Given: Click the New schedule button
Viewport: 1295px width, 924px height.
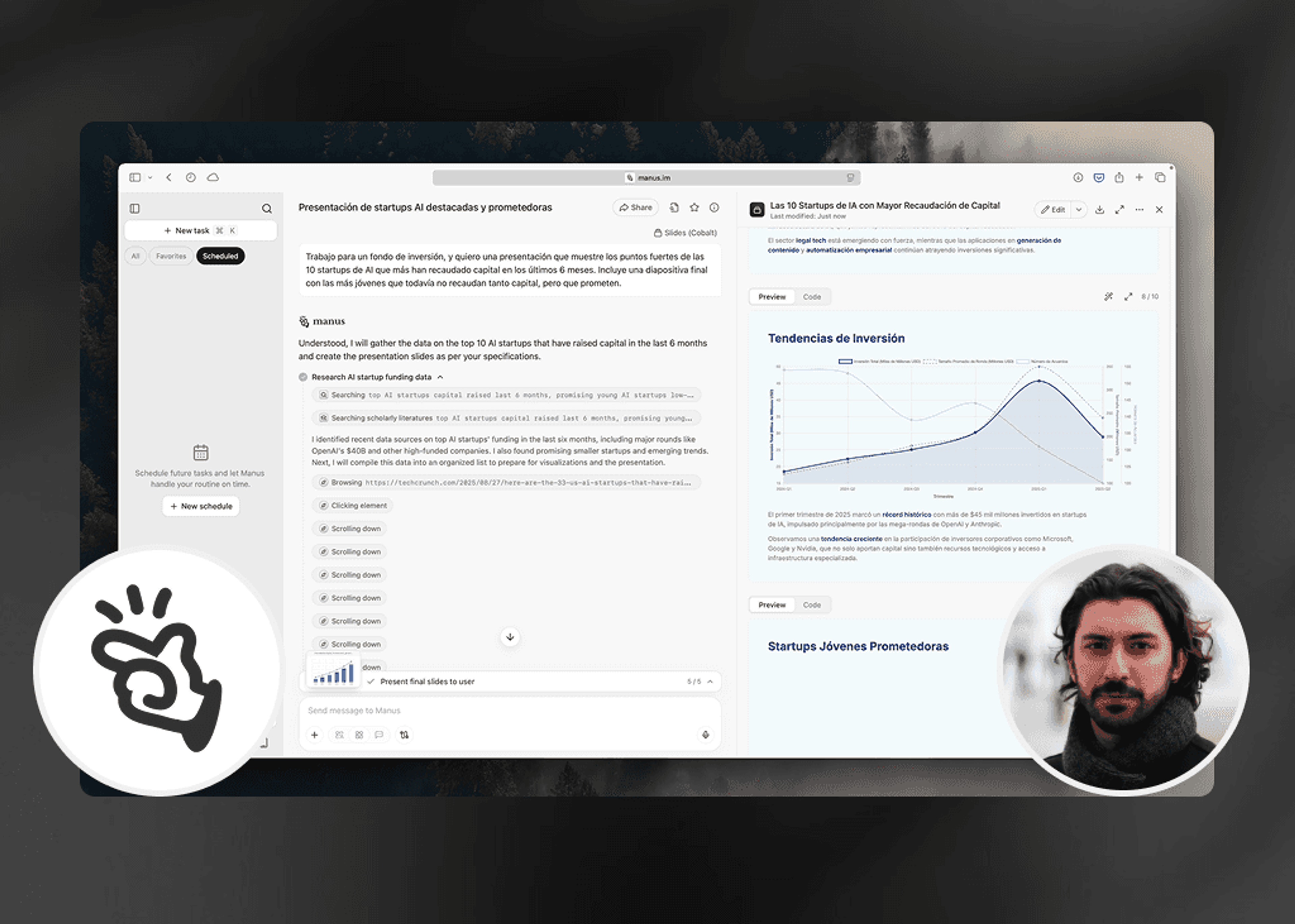Looking at the screenshot, I should point(201,506).
